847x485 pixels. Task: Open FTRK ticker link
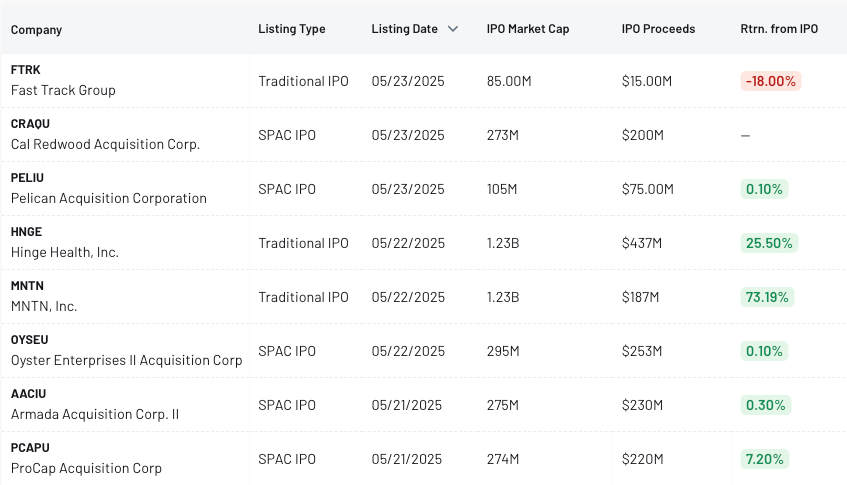point(26,70)
